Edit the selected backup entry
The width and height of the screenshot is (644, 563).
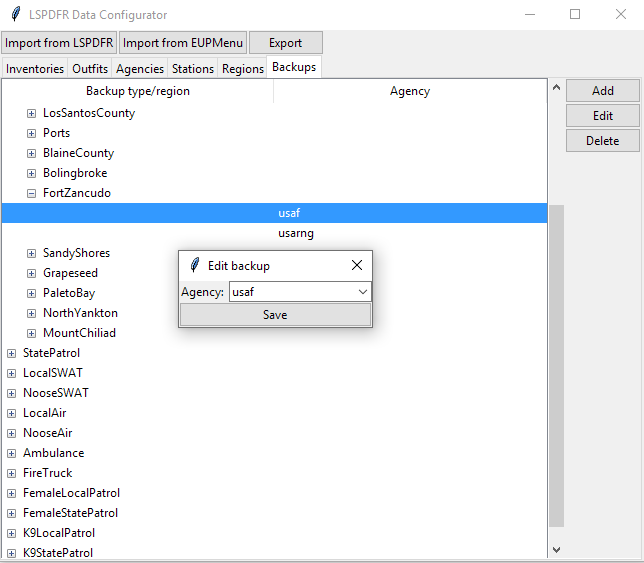[x=603, y=116]
